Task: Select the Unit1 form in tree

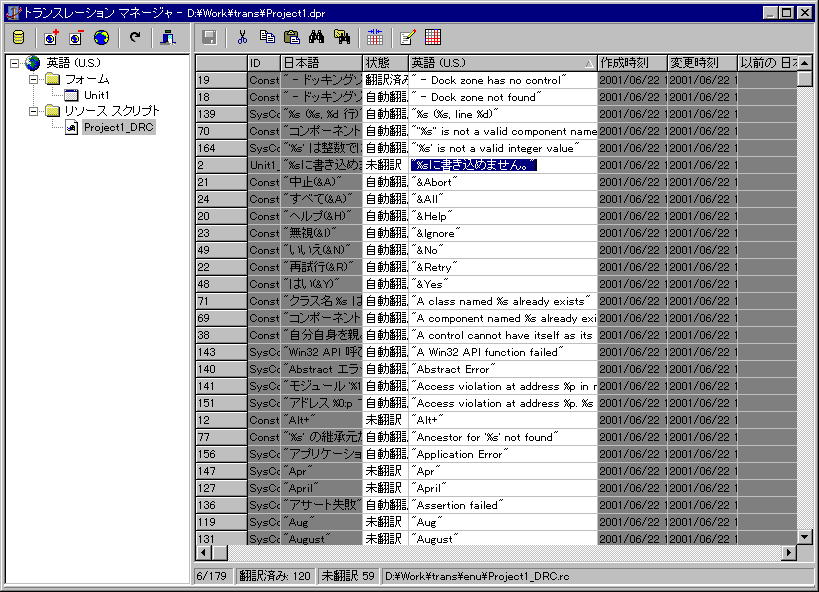Action: (x=97, y=95)
